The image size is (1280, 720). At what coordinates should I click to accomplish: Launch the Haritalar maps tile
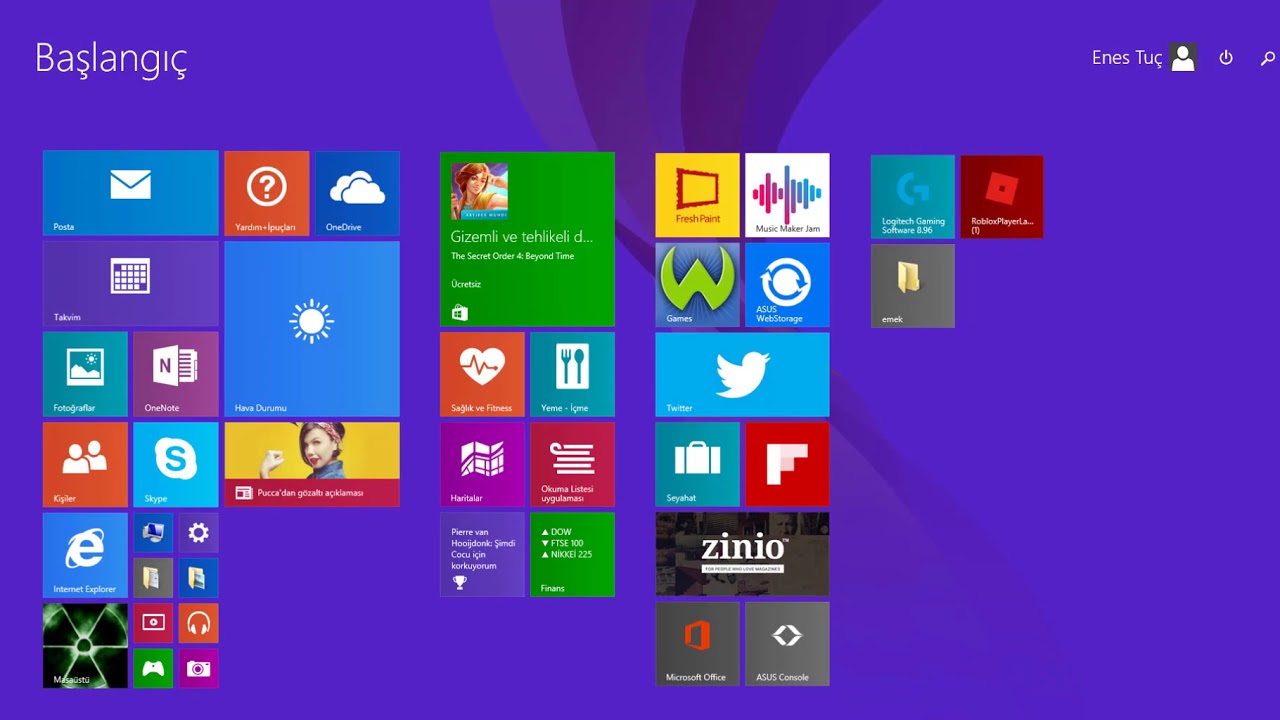point(482,465)
